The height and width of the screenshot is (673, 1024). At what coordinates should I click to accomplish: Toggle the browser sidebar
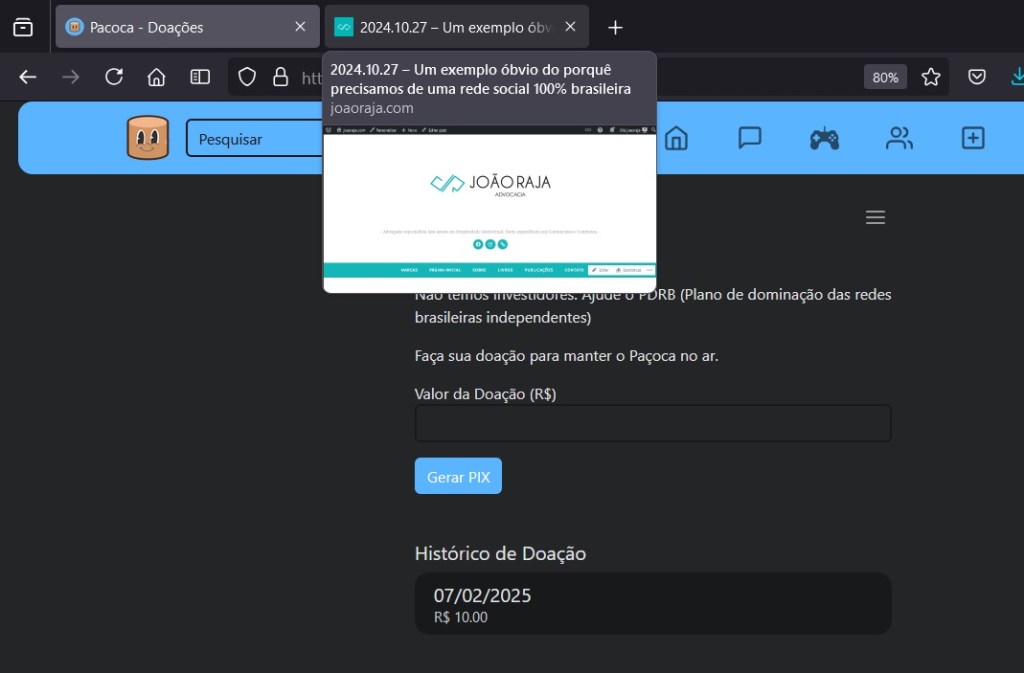click(x=200, y=77)
